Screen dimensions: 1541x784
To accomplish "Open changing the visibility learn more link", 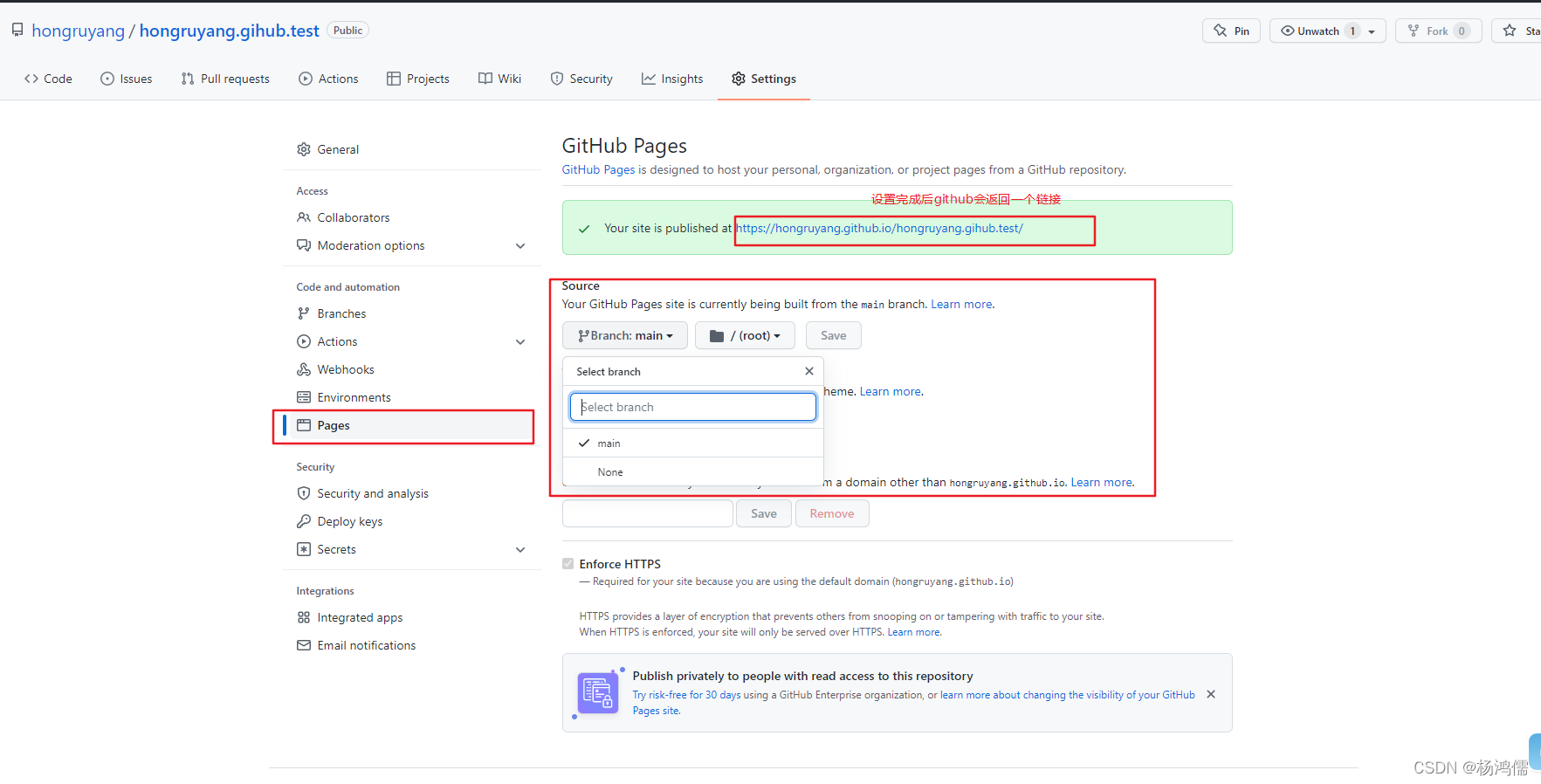I will pyautogui.click(x=913, y=703).
